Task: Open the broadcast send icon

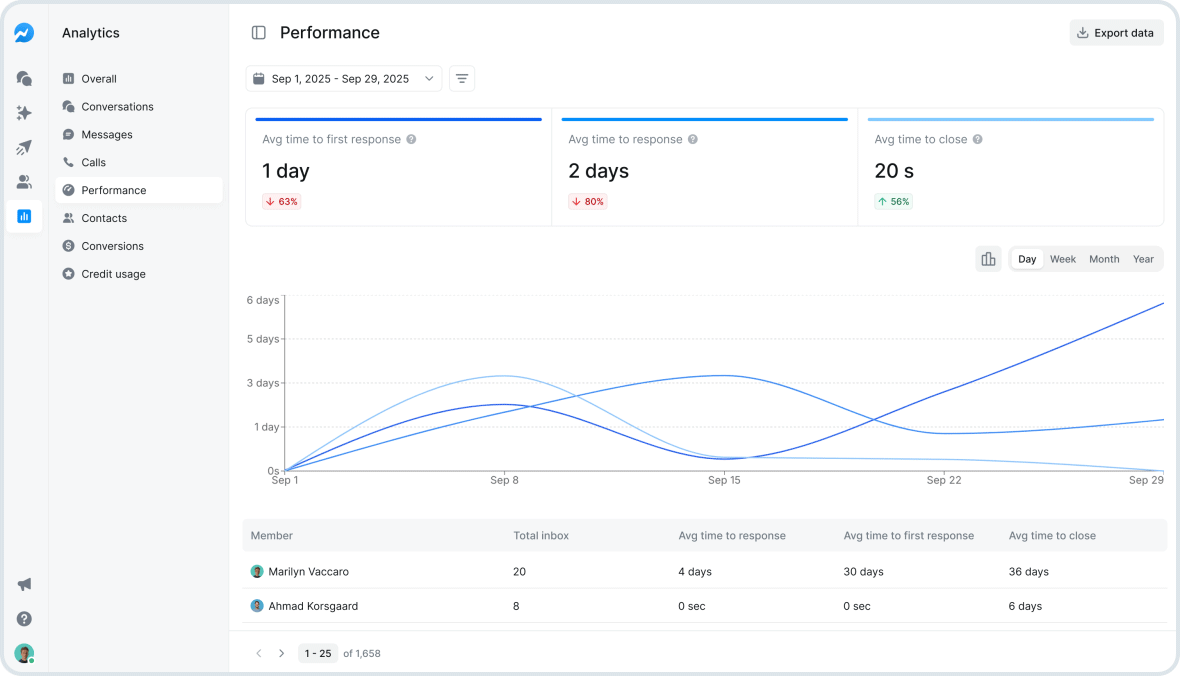Action: click(x=23, y=147)
